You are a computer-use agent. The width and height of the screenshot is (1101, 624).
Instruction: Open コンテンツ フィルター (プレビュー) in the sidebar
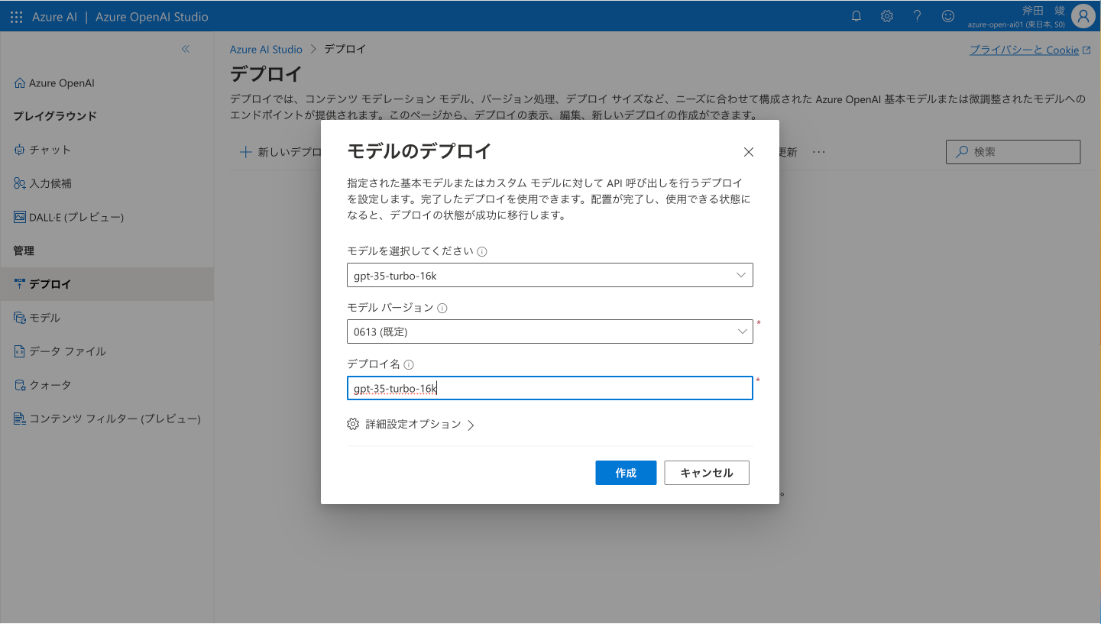[107, 418]
